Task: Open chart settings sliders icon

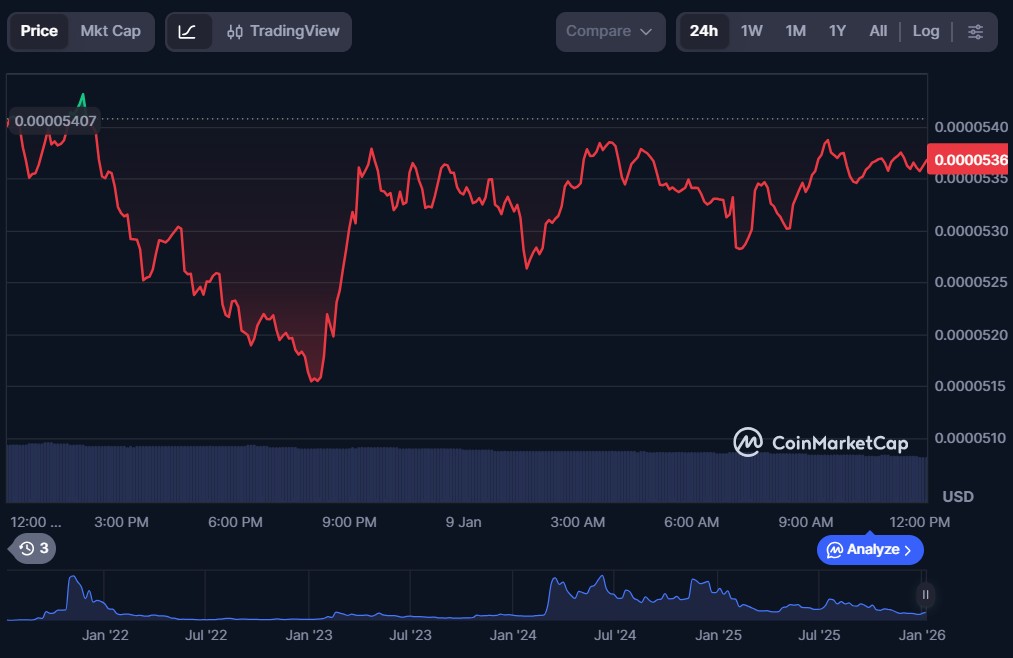Action: tap(975, 31)
